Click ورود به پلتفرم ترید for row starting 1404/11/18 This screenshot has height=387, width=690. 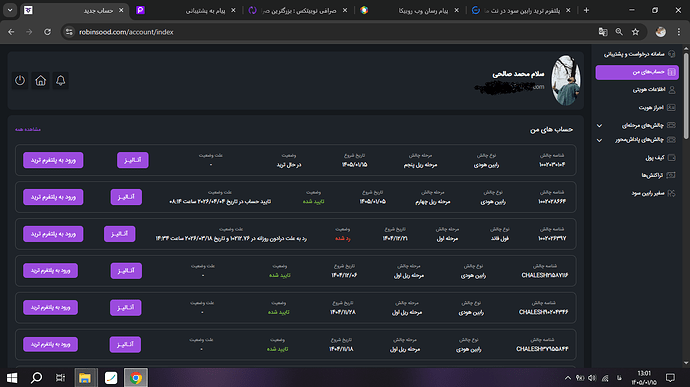pos(51,345)
